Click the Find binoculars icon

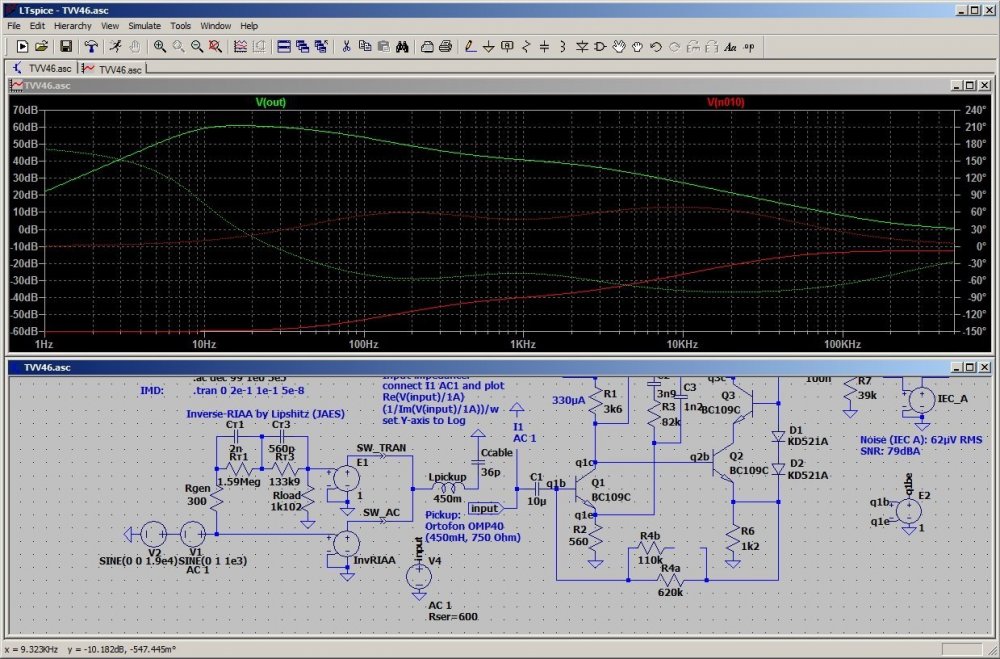401,47
